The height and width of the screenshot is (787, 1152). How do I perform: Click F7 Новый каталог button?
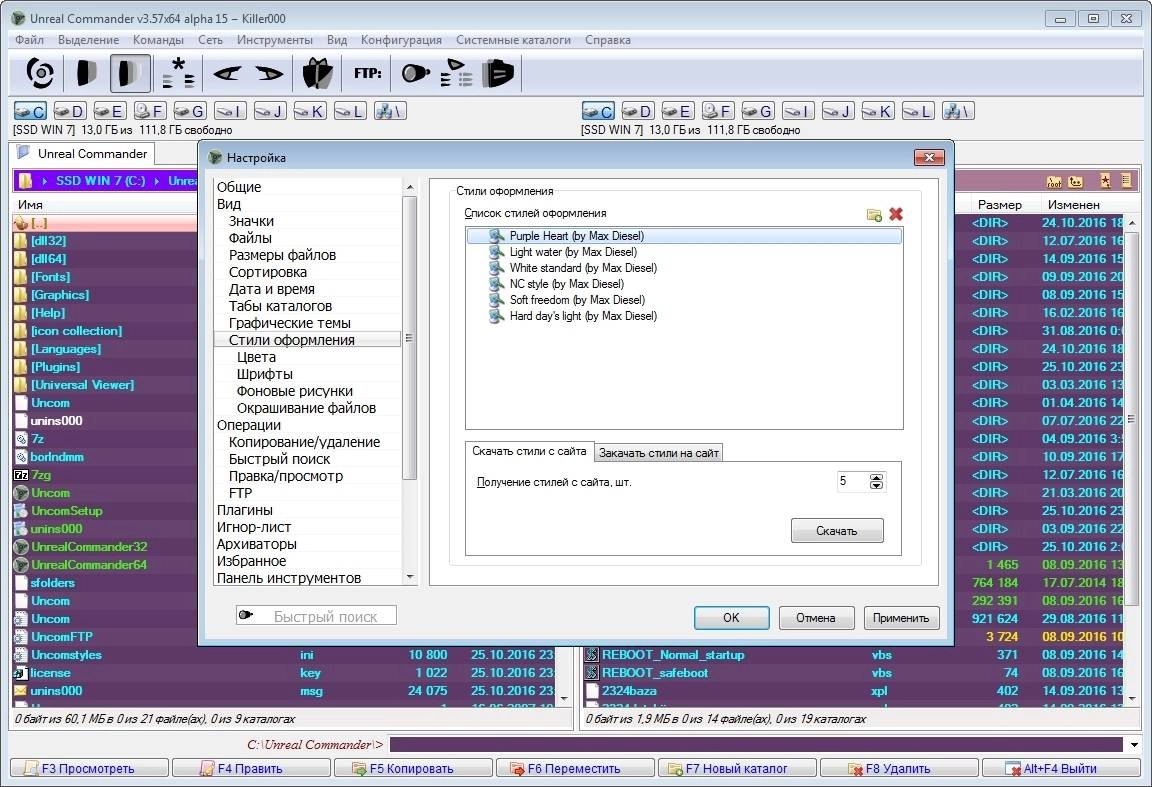(737, 768)
